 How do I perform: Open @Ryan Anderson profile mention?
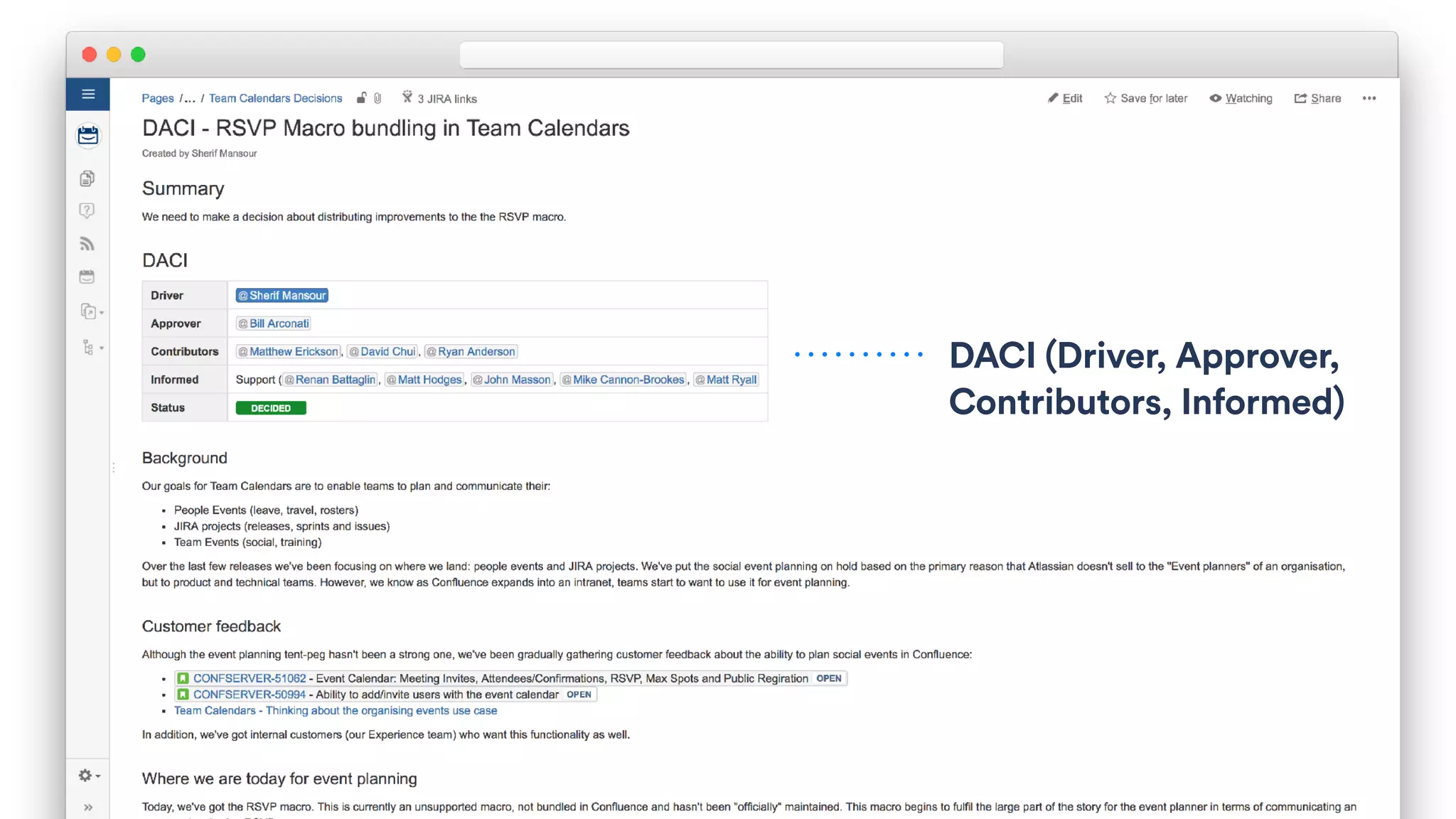point(471,351)
